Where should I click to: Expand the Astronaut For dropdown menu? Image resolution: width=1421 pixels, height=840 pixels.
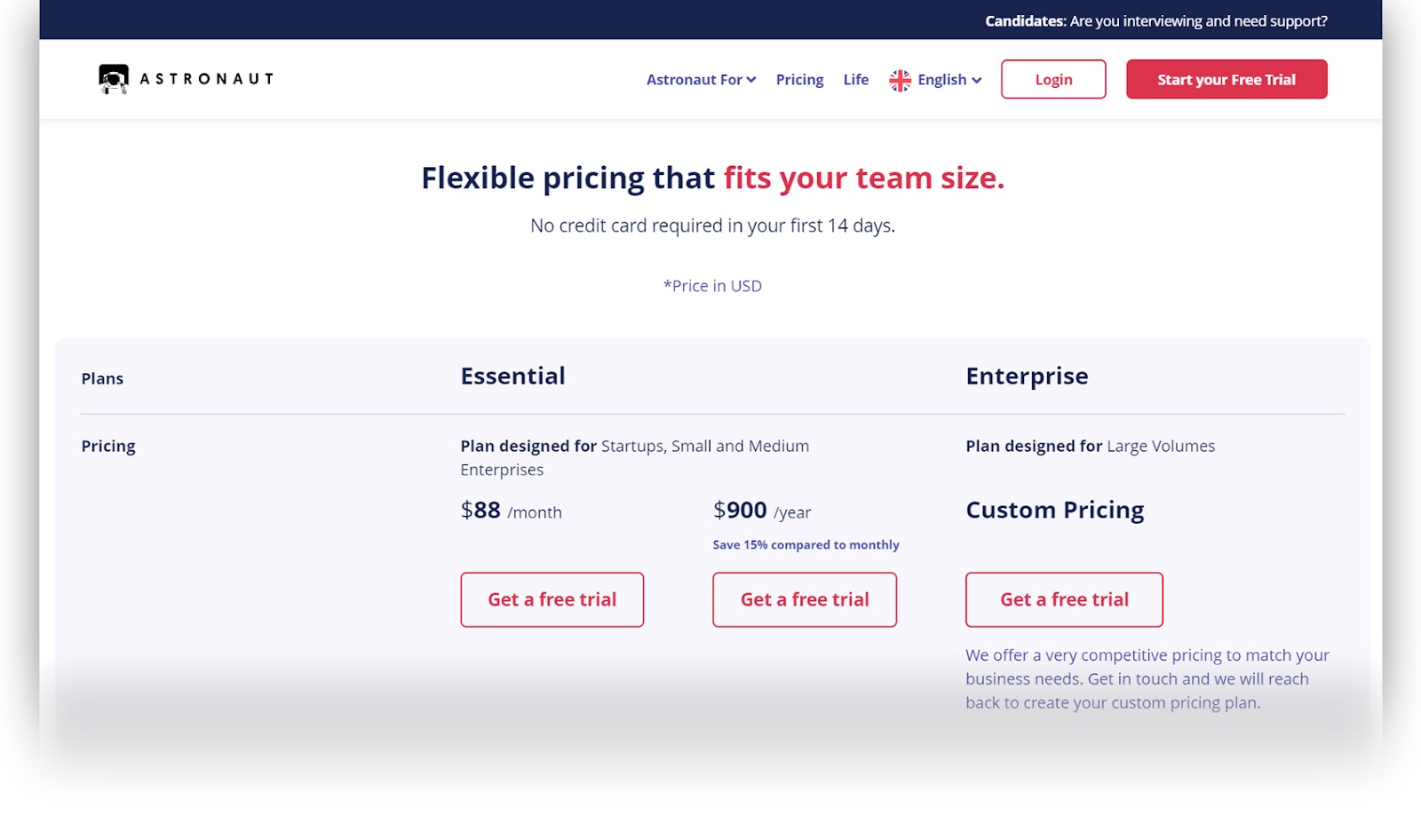[701, 80]
